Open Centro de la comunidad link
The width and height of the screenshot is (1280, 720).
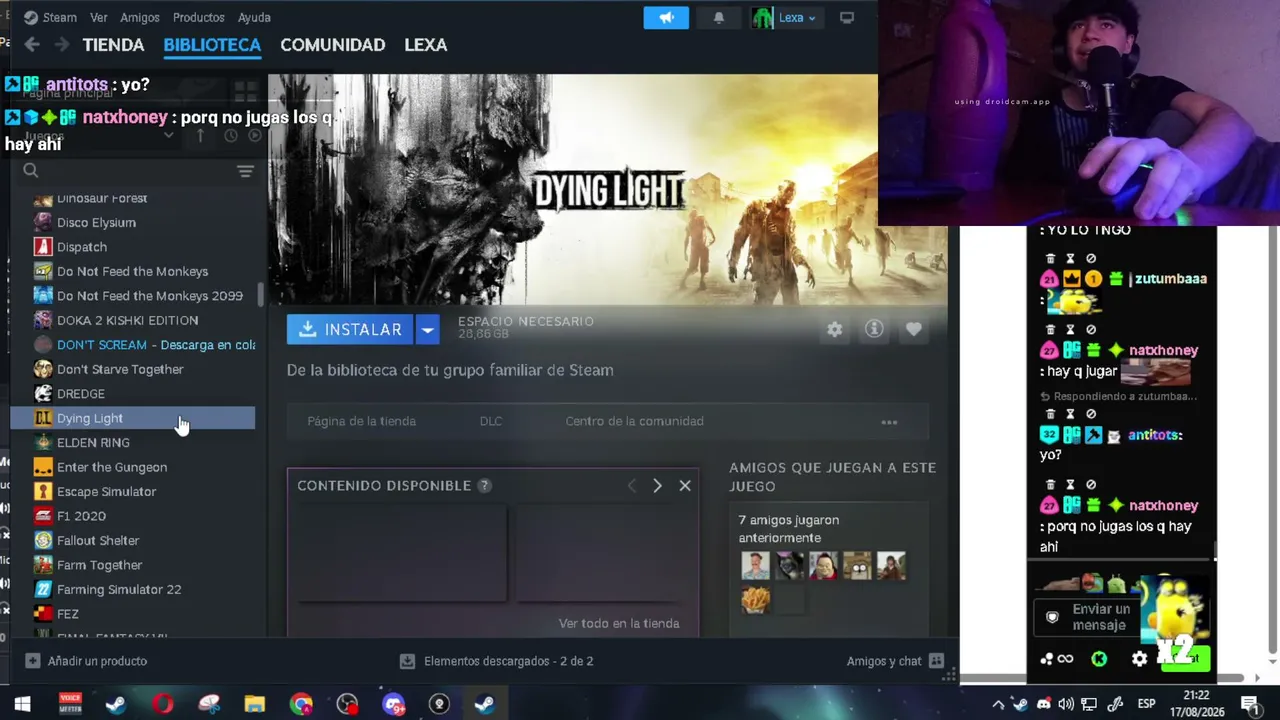pyautogui.click(x=634, y=421)
